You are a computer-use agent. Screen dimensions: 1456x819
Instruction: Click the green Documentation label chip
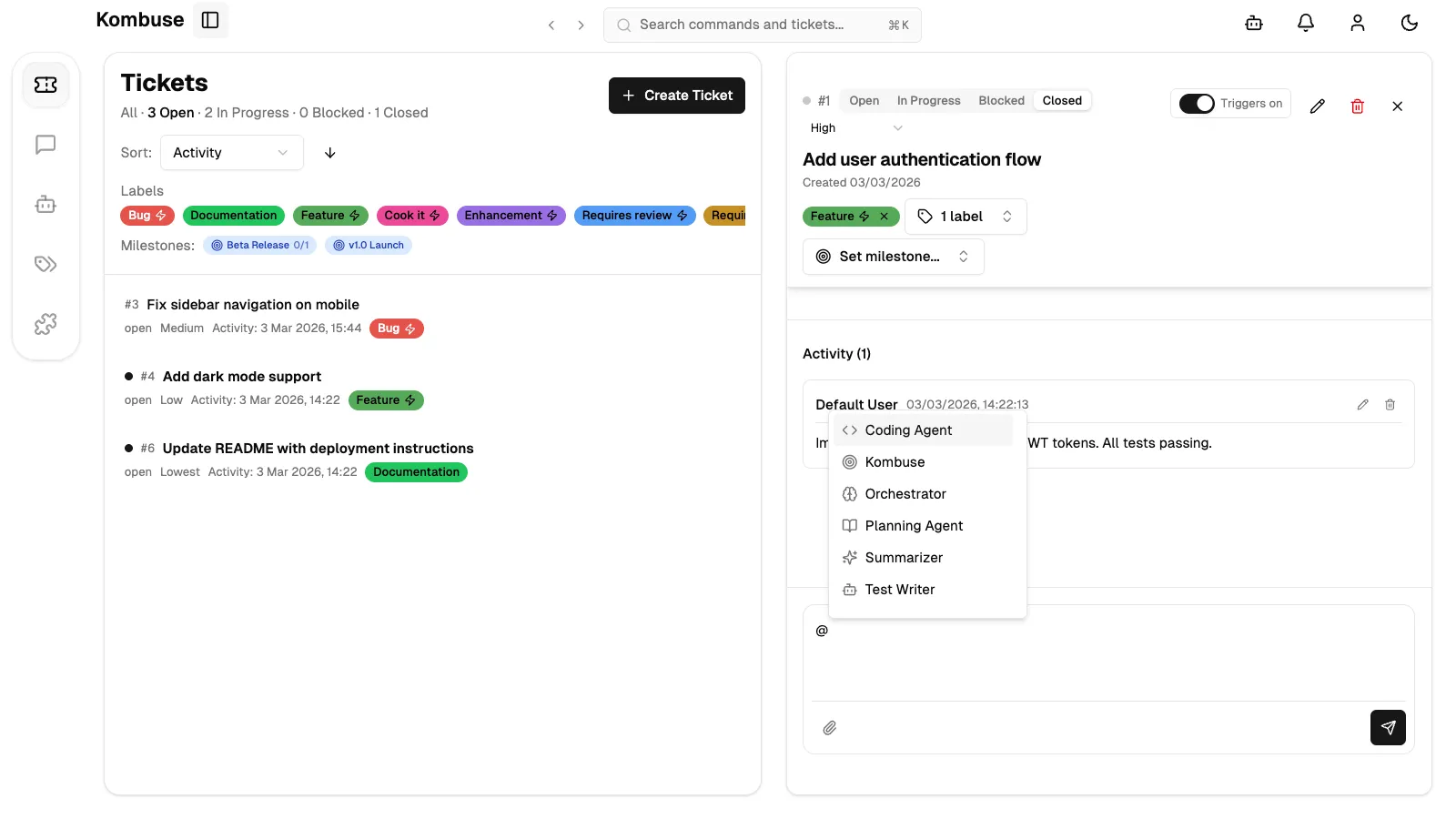pyautogui.click(x=233, y=215)
